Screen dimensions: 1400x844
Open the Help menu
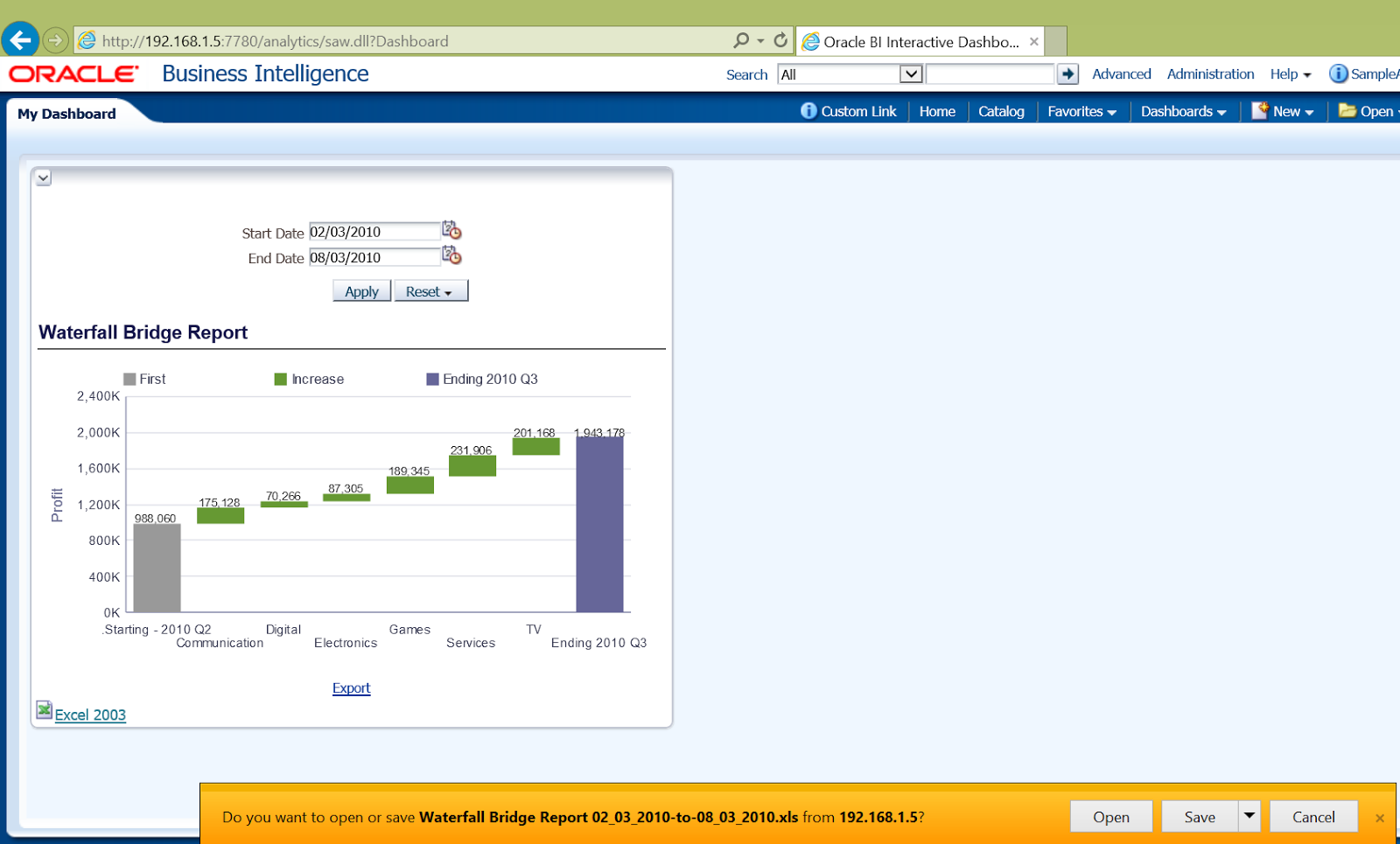1291,74
